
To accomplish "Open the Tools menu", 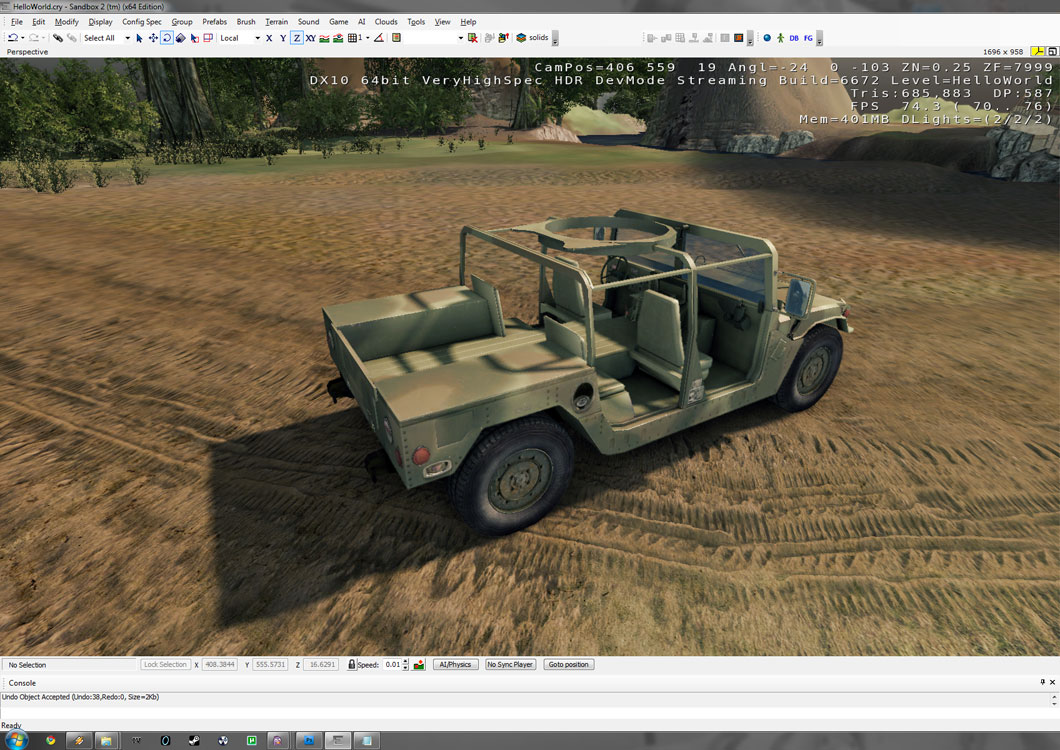I will tap(416, 22).
